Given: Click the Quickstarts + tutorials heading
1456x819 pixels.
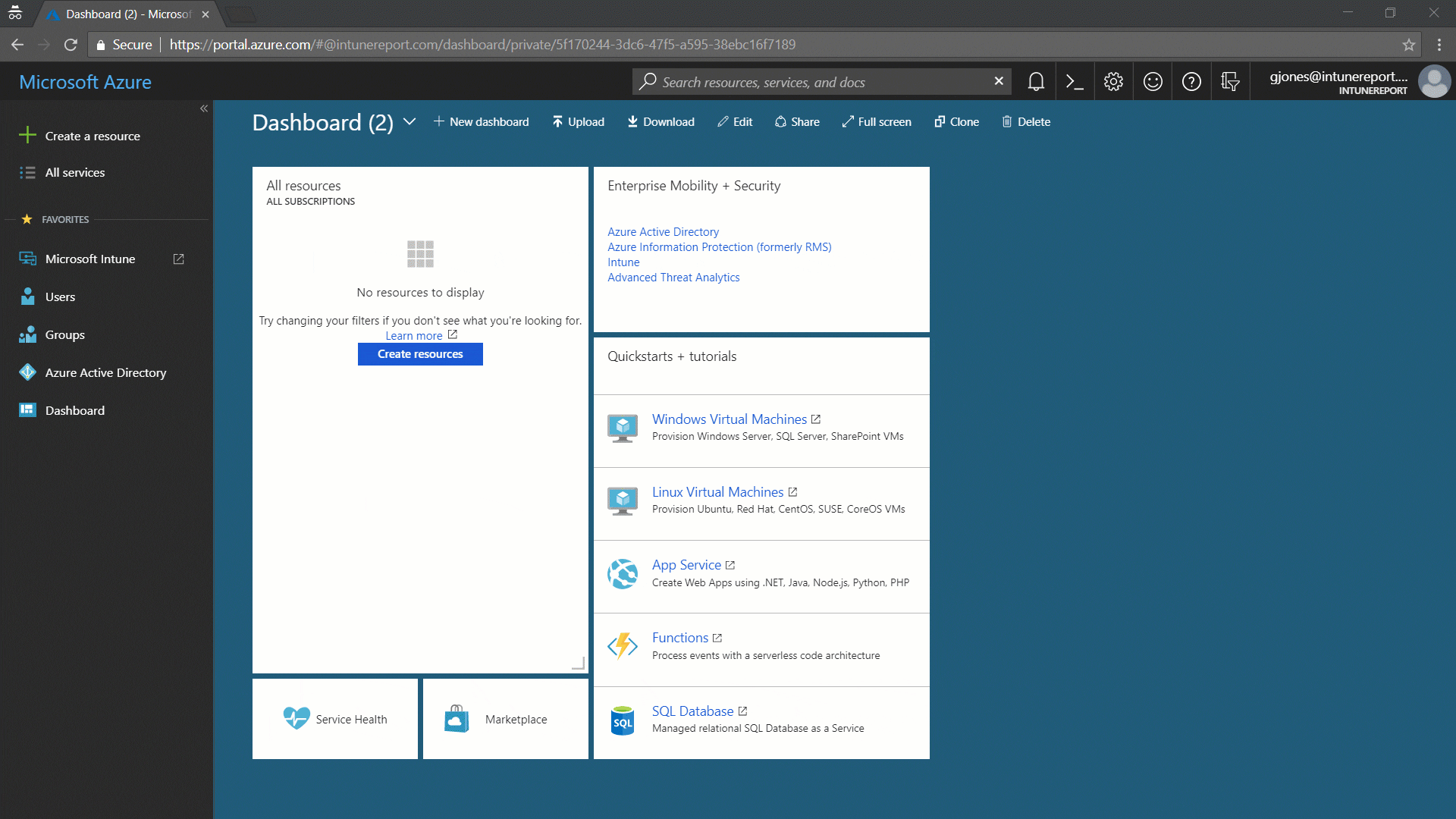Looking at the screenshot, I should click(672, 356).
